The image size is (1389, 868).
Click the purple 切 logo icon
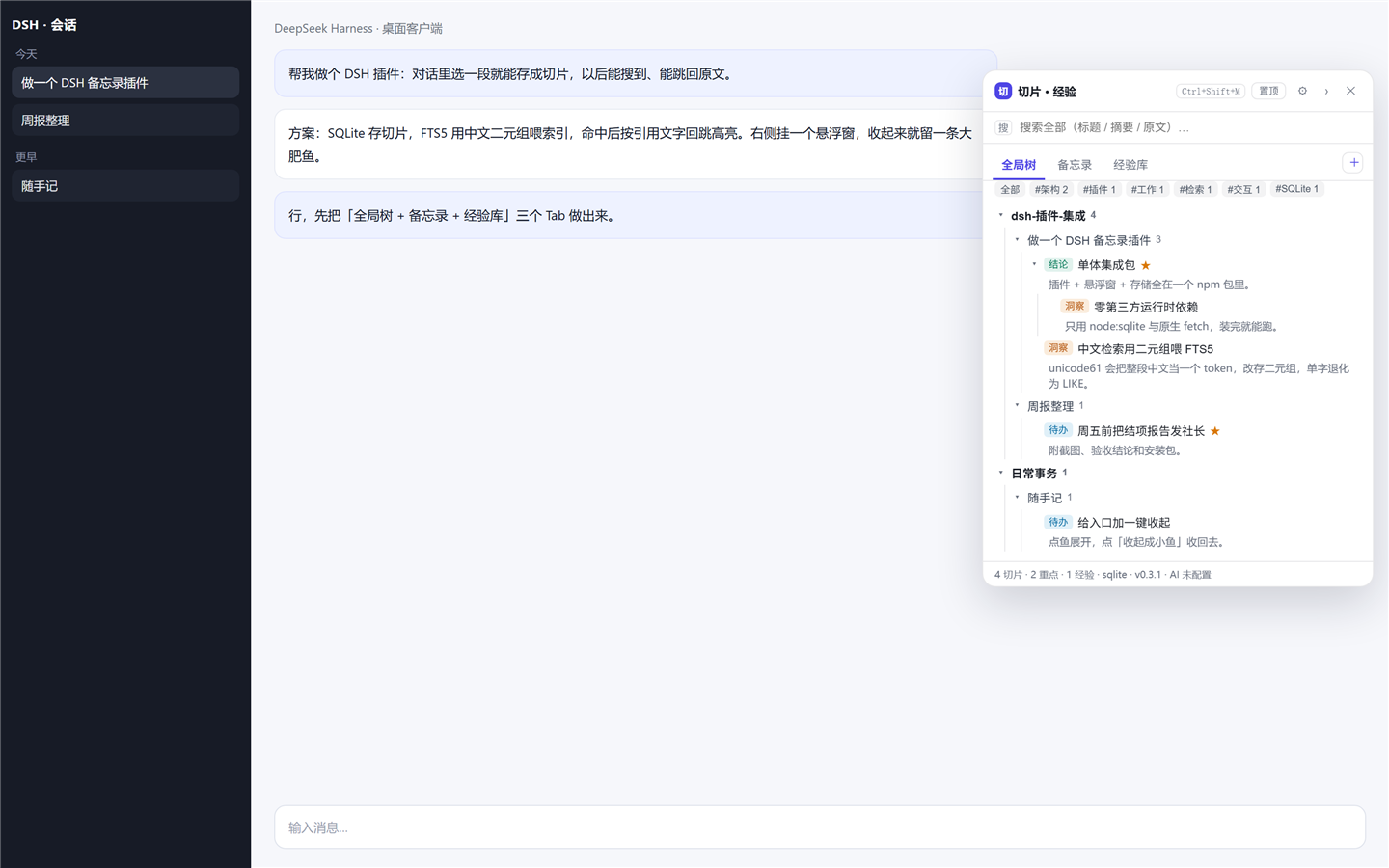tap(1003, 92)
